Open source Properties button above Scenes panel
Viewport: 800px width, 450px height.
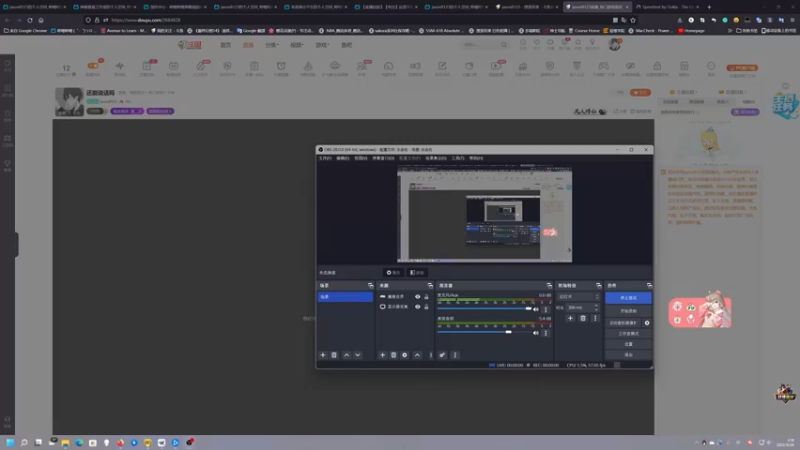pyautogui.click(x=392, y=272)
